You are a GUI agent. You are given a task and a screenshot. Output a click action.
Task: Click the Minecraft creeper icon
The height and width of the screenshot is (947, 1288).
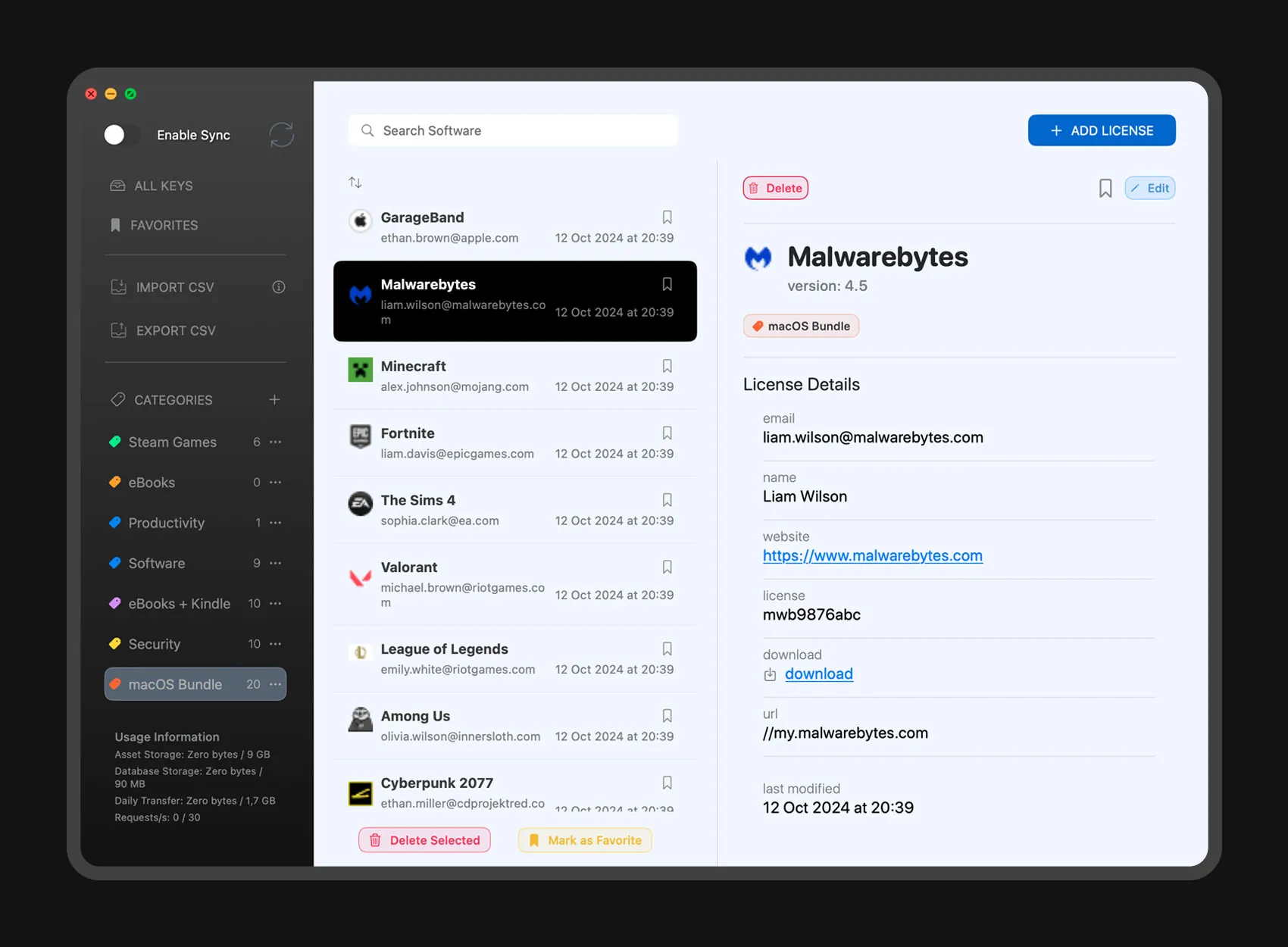click(x=361, y=370)
